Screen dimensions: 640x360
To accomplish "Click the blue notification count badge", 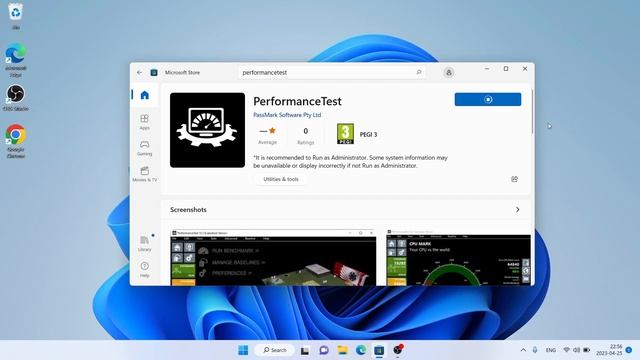I will coord(629,350).
